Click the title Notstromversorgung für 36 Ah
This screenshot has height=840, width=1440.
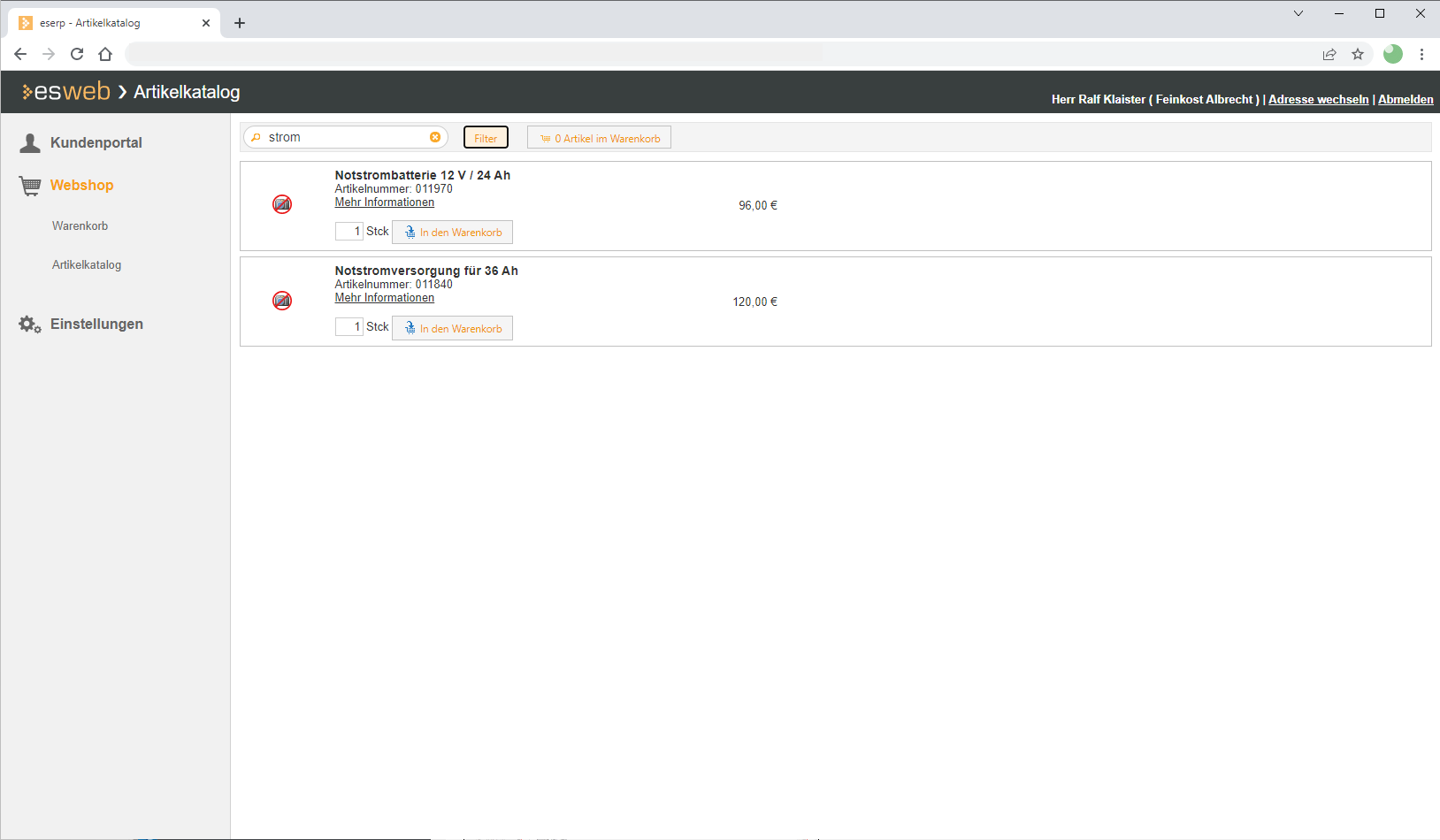tap(426, 271)
